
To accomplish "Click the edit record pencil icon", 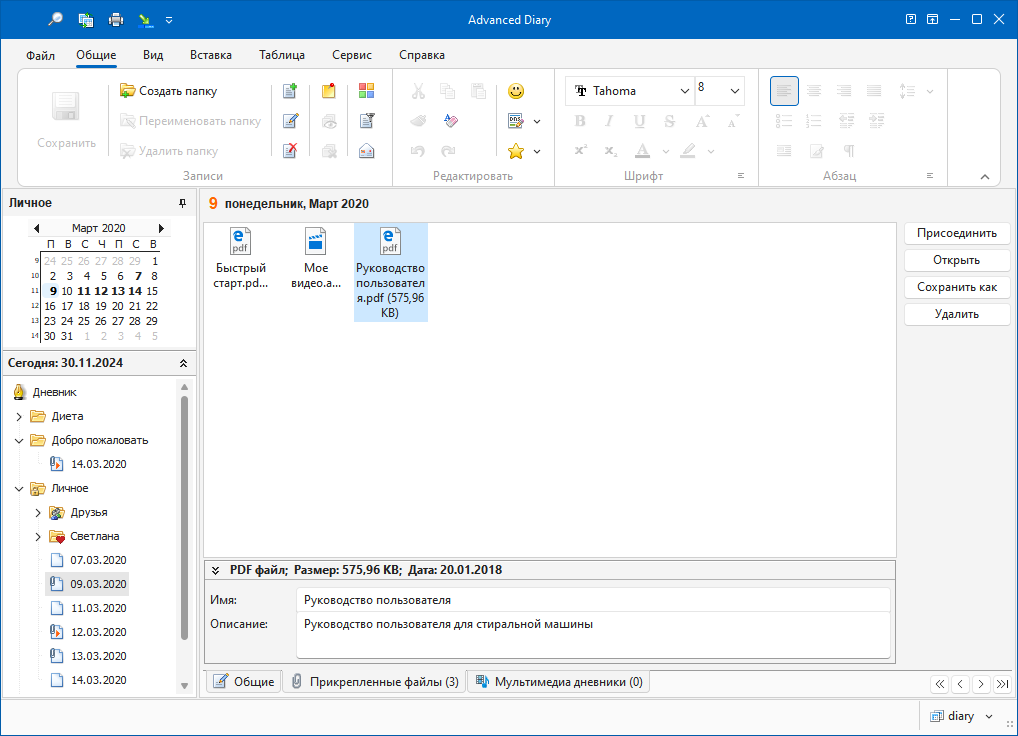I will [290, 121].
